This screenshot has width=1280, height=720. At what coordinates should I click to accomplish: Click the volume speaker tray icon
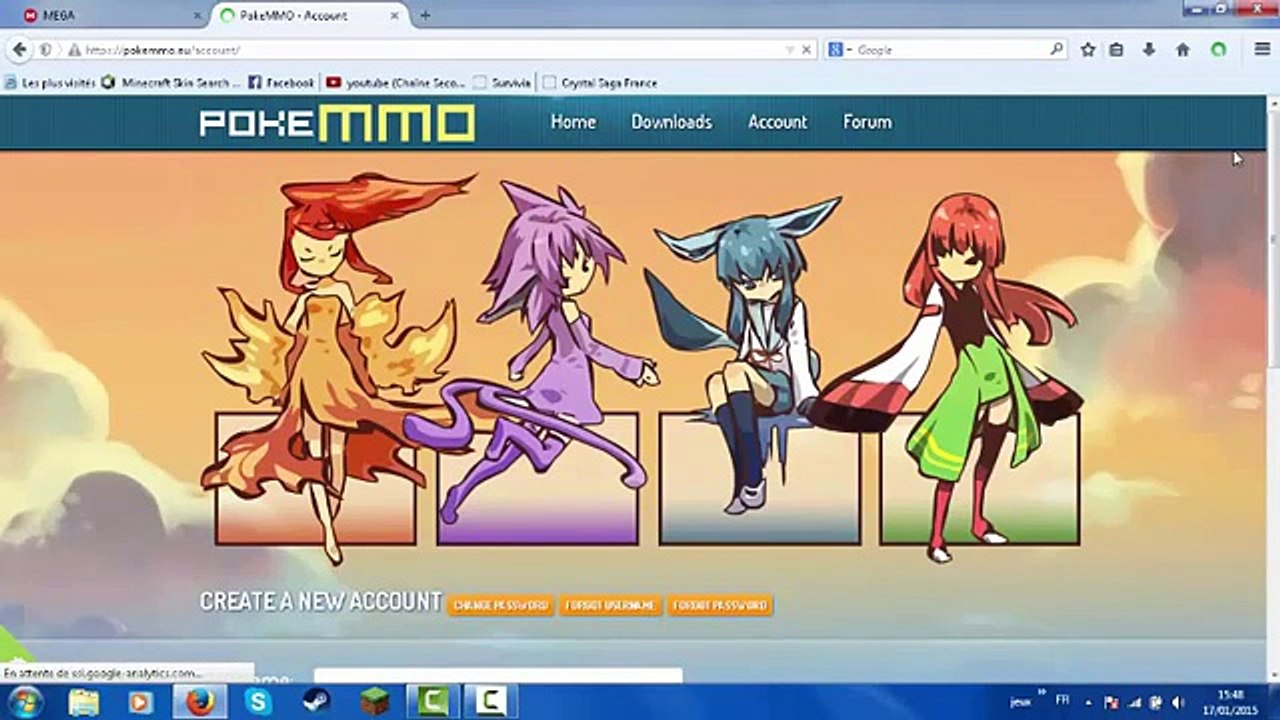click(x=1177, y=703)
